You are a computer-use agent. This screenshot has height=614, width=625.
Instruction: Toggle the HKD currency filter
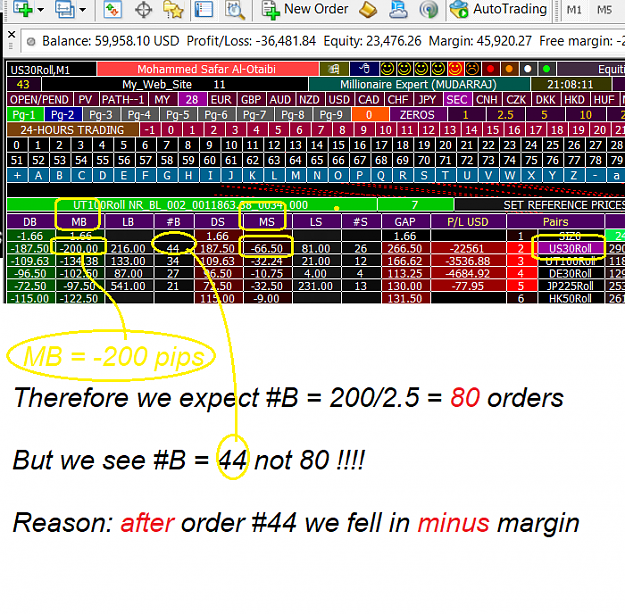tap(574, 99)
